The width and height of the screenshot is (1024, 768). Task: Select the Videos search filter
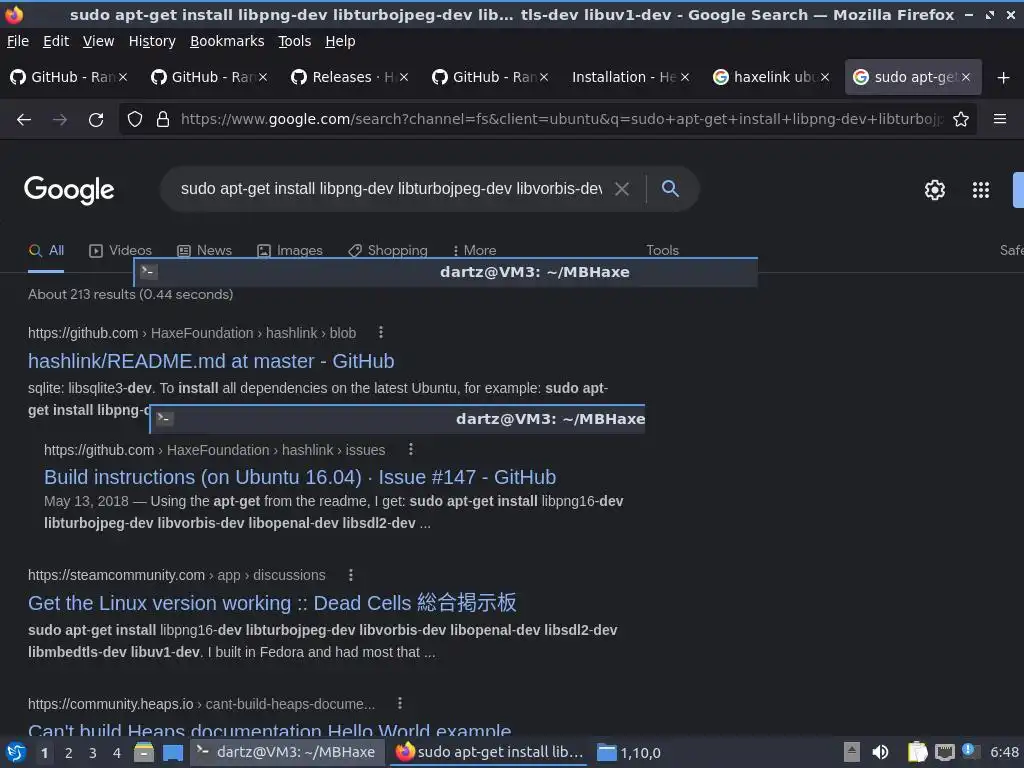pos(121,251)
